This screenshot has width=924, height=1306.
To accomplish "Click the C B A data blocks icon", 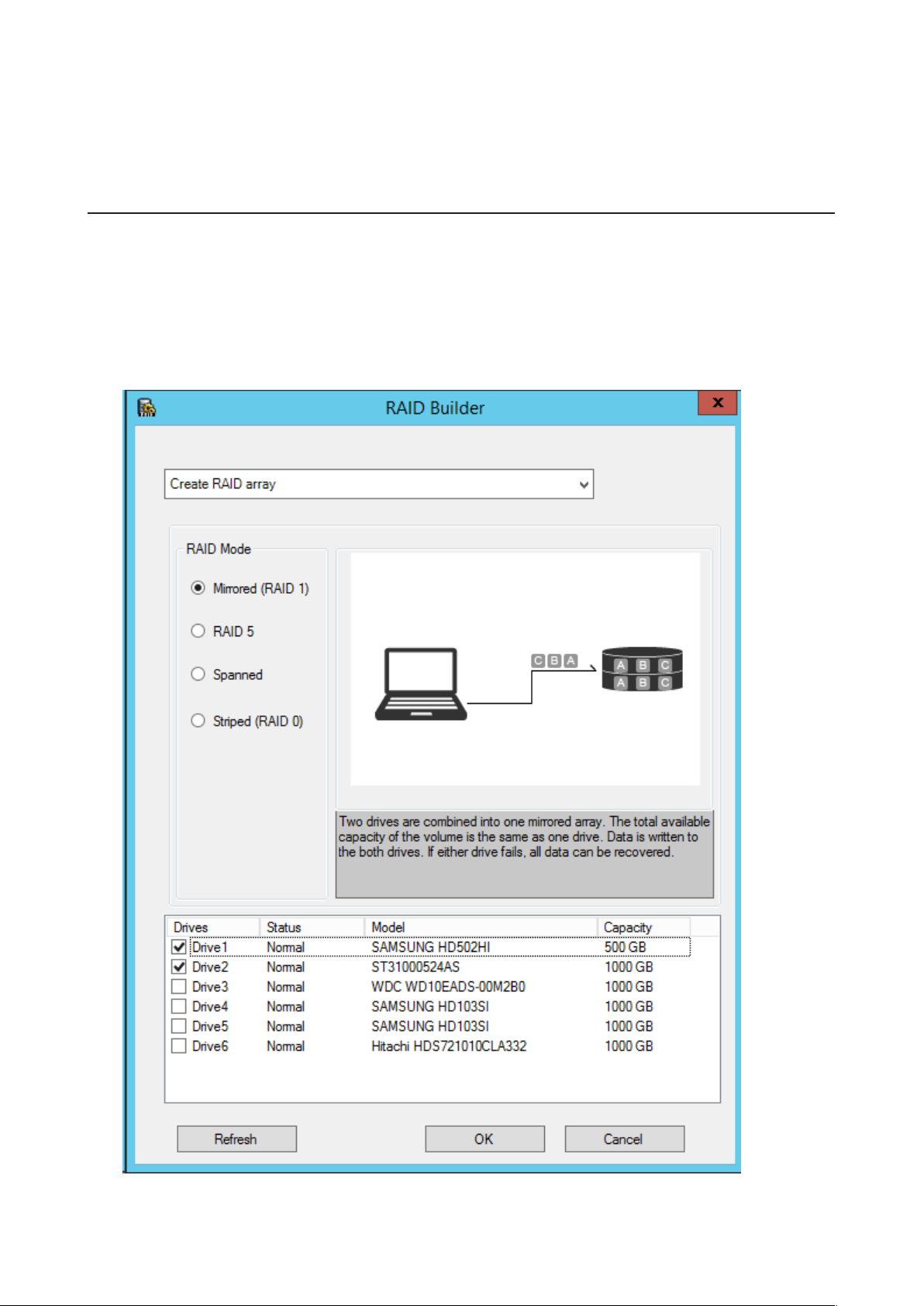I will pyautogui.click(x=554, y=660).
